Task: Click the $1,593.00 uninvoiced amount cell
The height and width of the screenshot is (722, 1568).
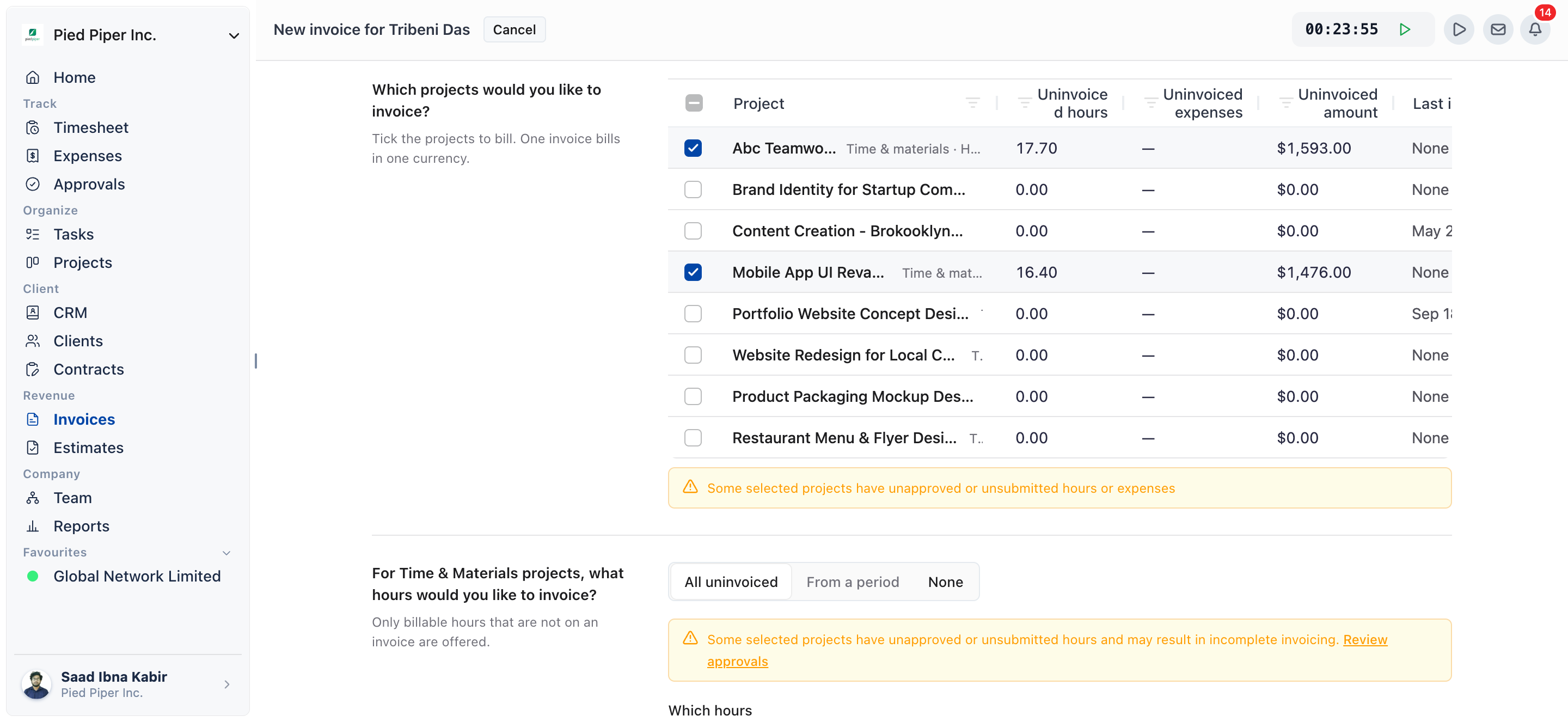Action: [x=1314, y=148]
